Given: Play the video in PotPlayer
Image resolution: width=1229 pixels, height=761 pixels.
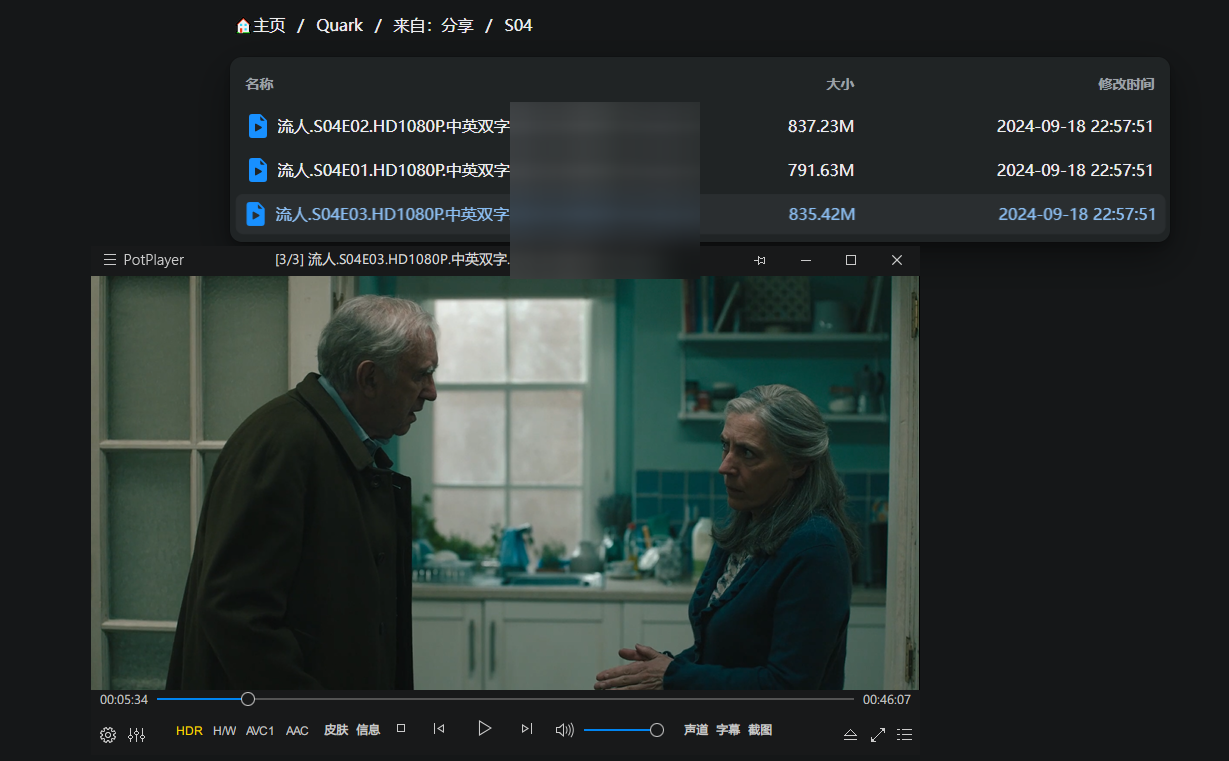Looking at the screenshot, I should click(484, 729).
